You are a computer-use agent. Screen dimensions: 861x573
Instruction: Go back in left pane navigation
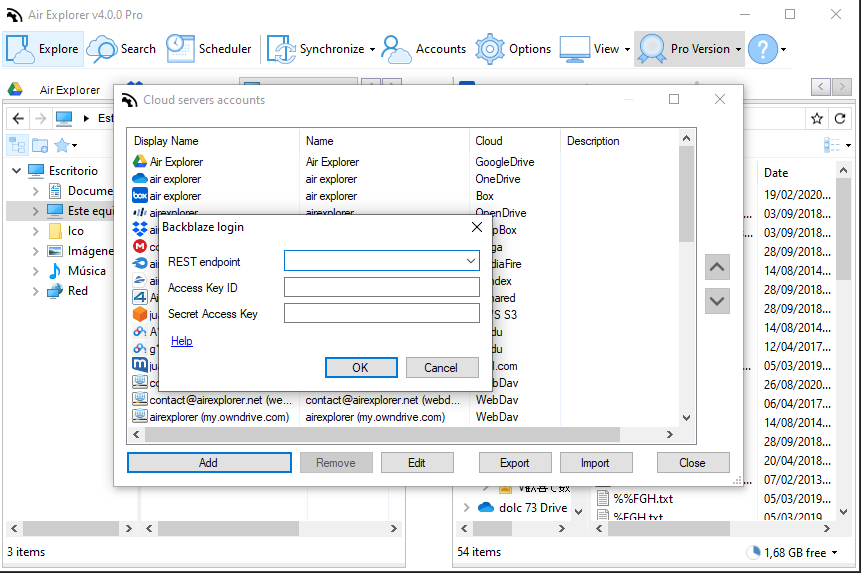point(18,118)
